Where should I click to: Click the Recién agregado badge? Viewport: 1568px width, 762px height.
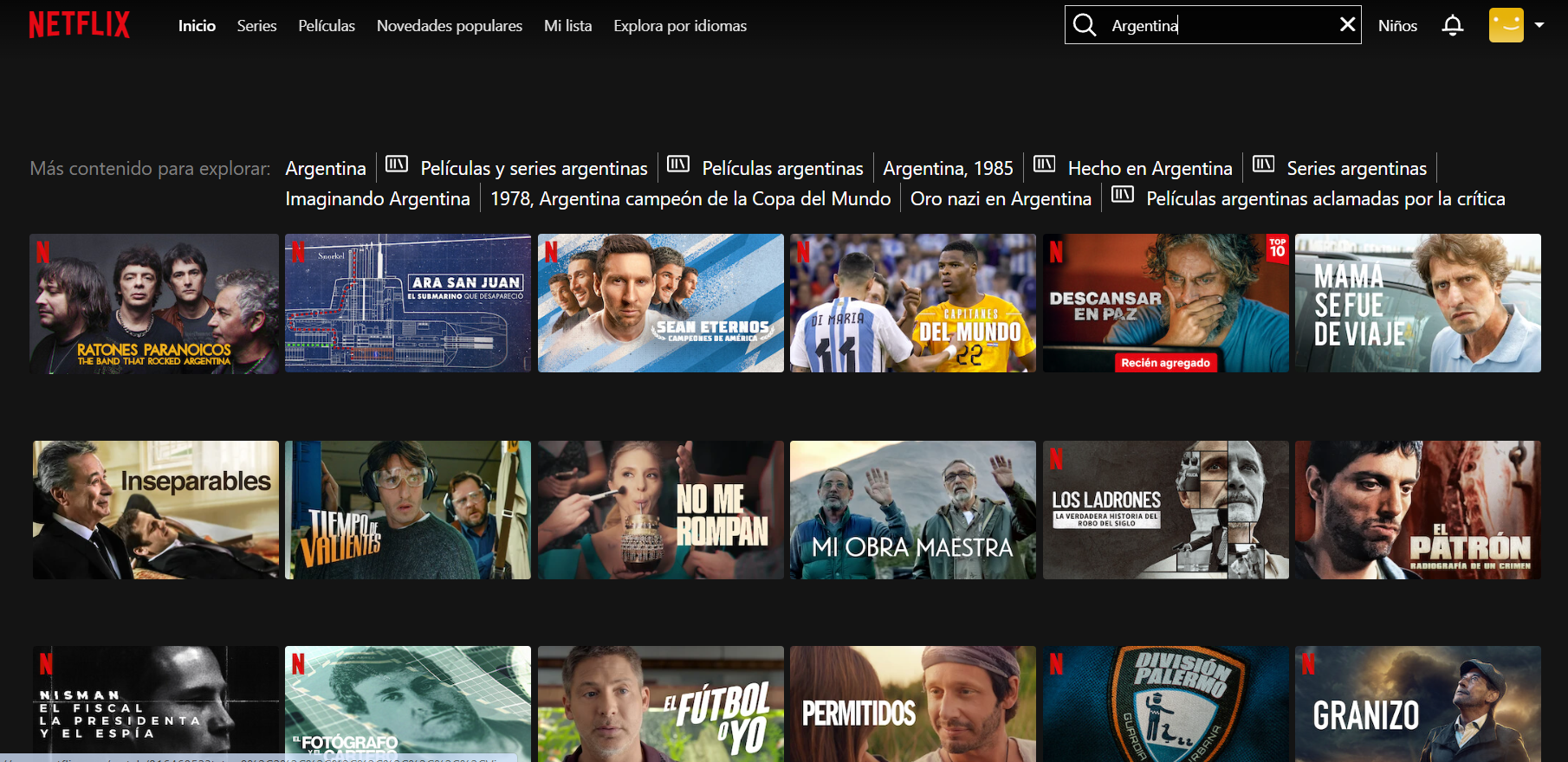point(1166,363)
